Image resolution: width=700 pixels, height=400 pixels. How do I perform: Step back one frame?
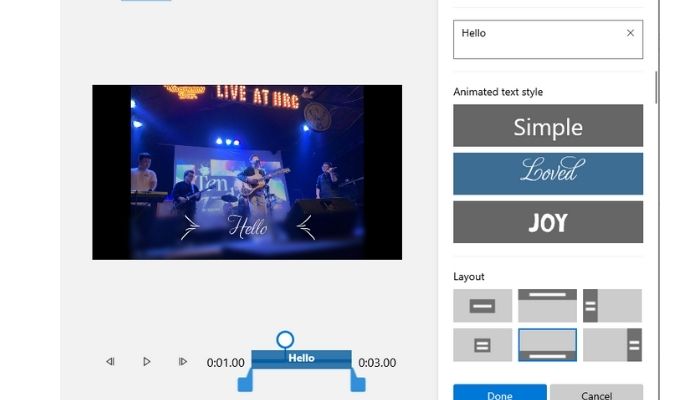[x=110, y=362]
